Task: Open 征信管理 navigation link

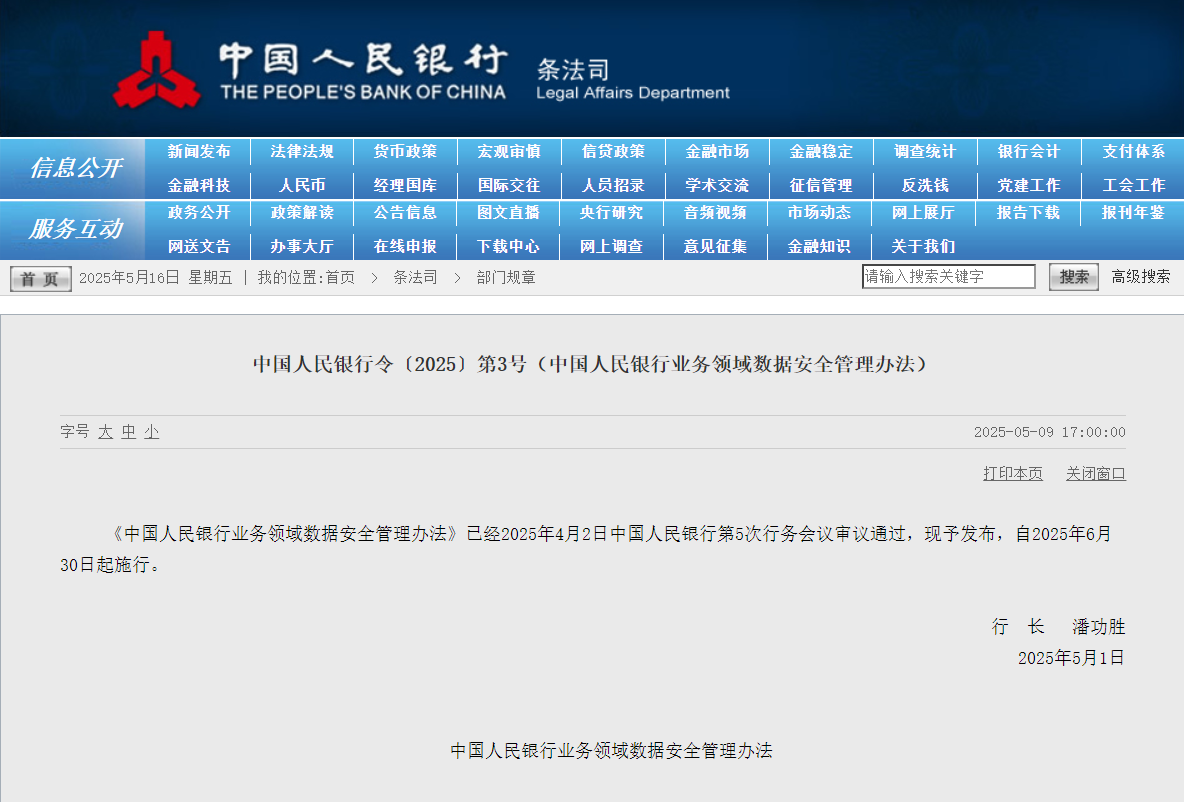Action: (x=821, y=186)
